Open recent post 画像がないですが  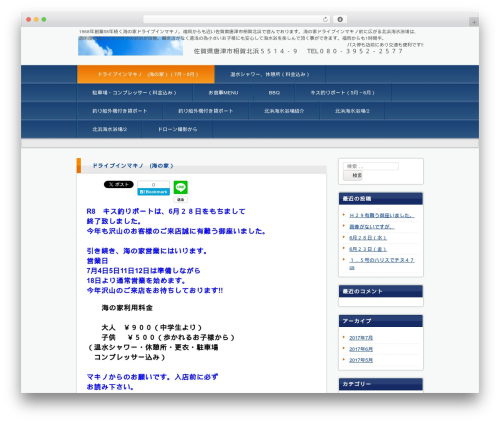click(x=372, y=227)
